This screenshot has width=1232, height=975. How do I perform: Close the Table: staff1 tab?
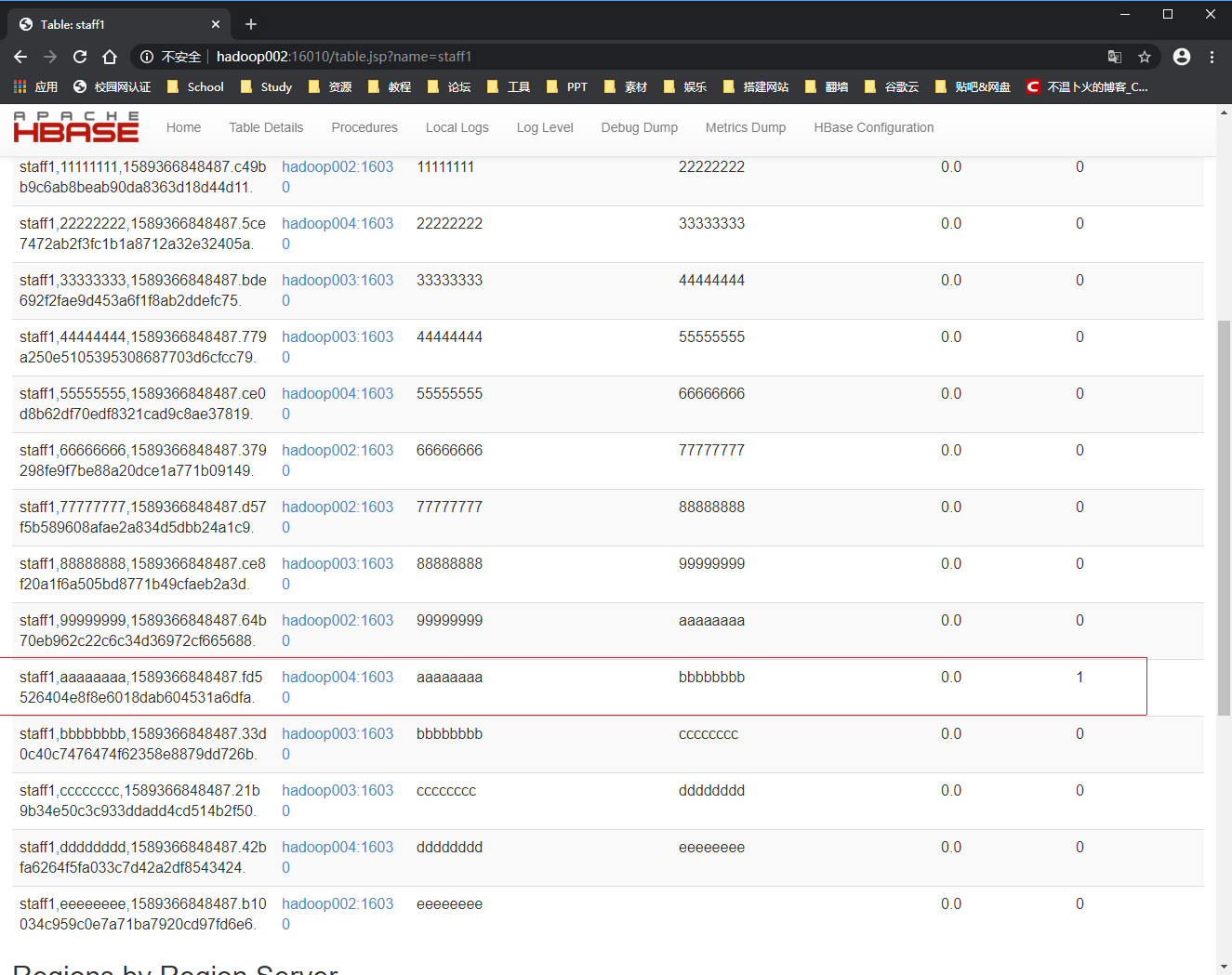[x=216, y=24]
